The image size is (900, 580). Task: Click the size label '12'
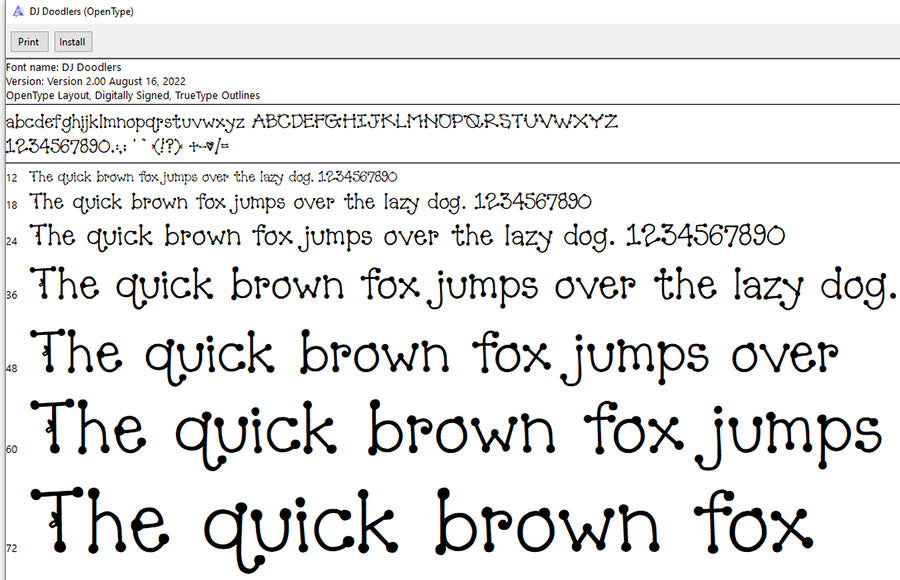click(x=12, y=178)
